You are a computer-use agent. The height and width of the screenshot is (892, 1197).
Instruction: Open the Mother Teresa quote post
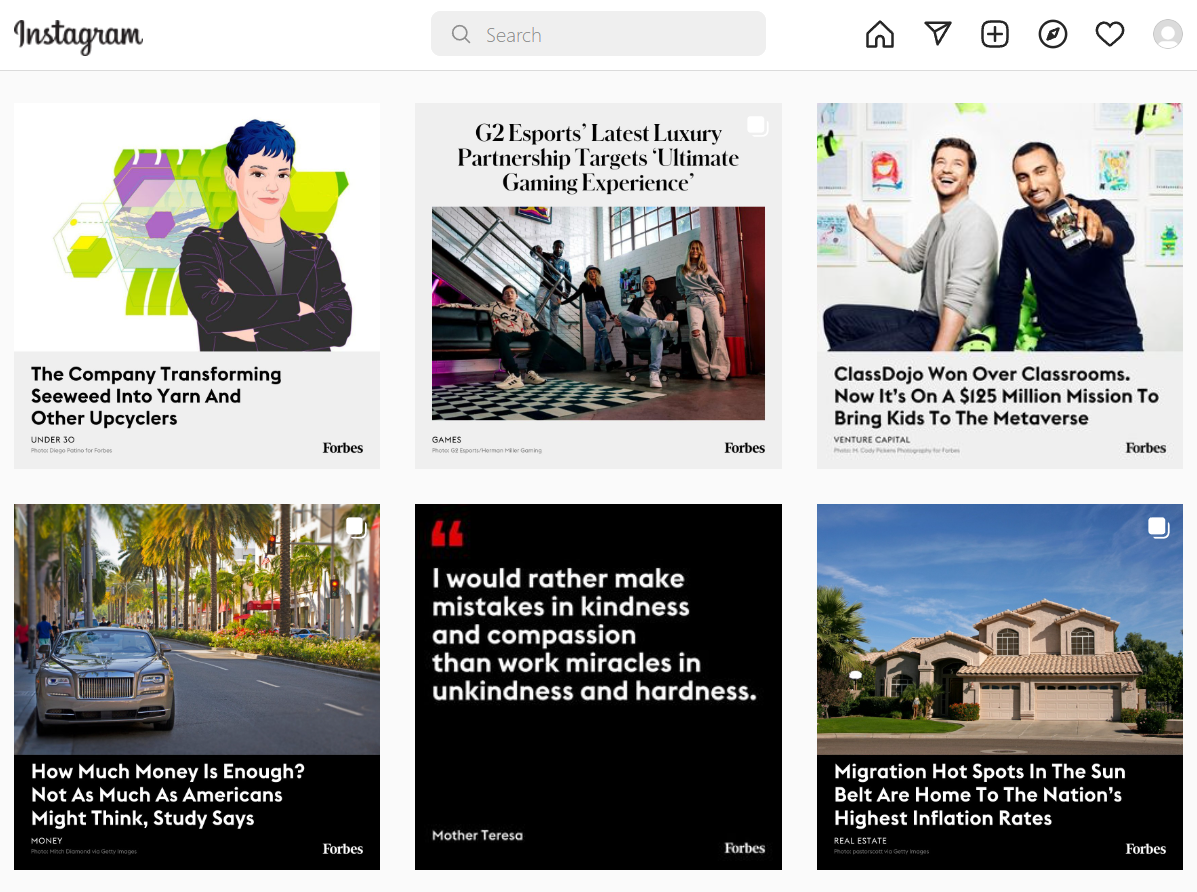598,687
